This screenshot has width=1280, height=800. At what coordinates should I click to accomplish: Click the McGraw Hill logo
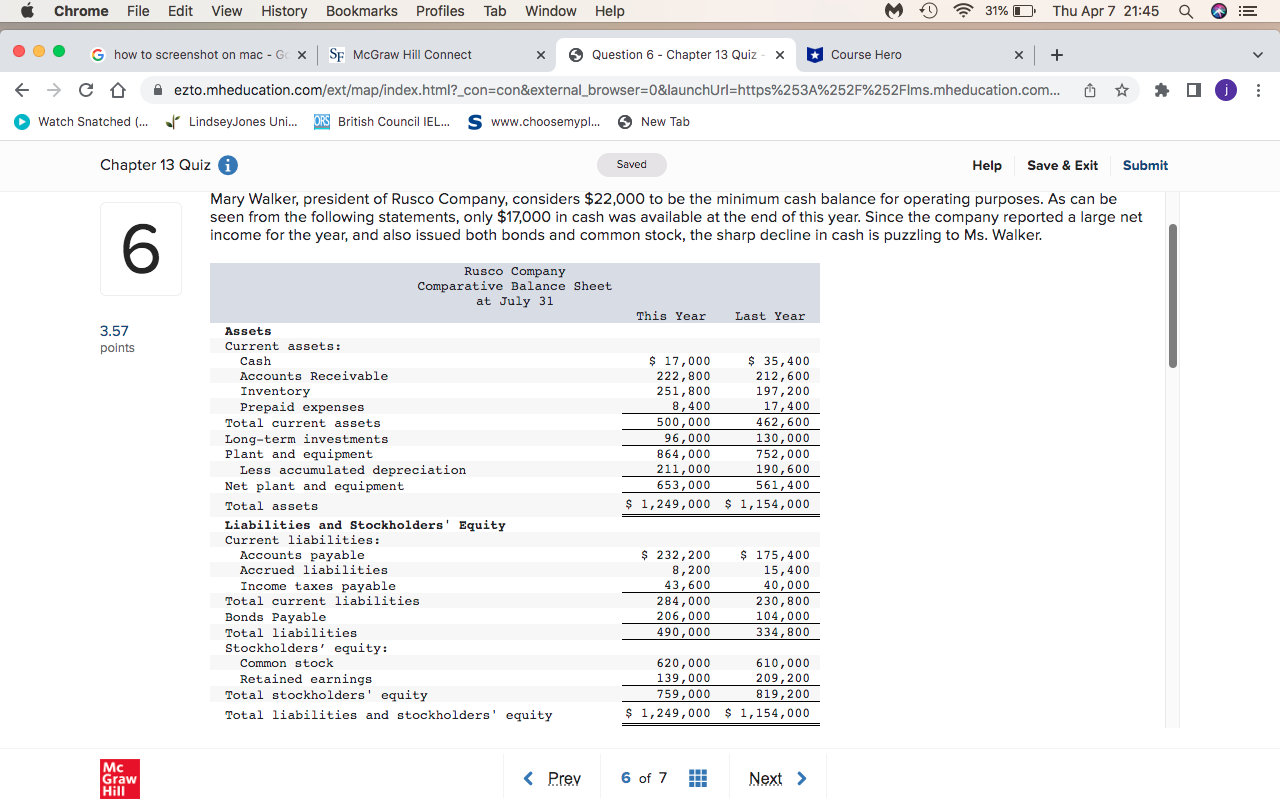[x=120, y=779]
